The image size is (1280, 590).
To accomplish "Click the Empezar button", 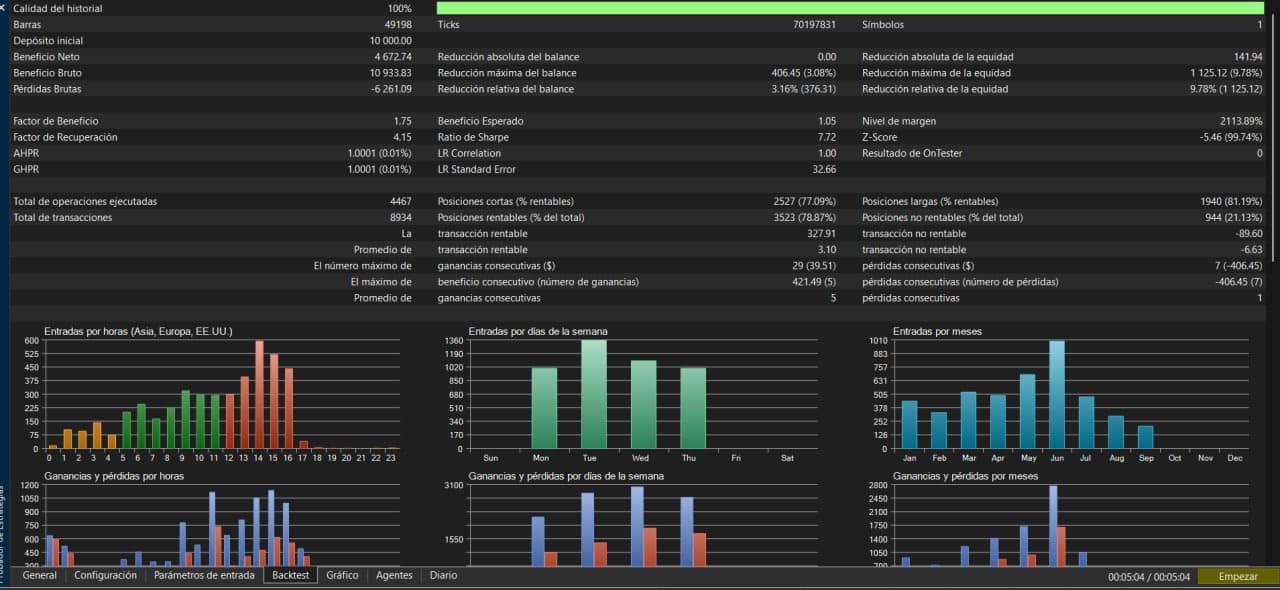I will click(x=1238, y=577).
